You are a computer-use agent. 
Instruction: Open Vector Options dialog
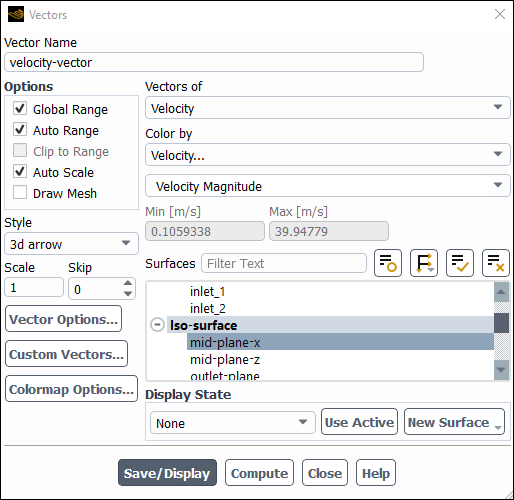tap(64, 319)
